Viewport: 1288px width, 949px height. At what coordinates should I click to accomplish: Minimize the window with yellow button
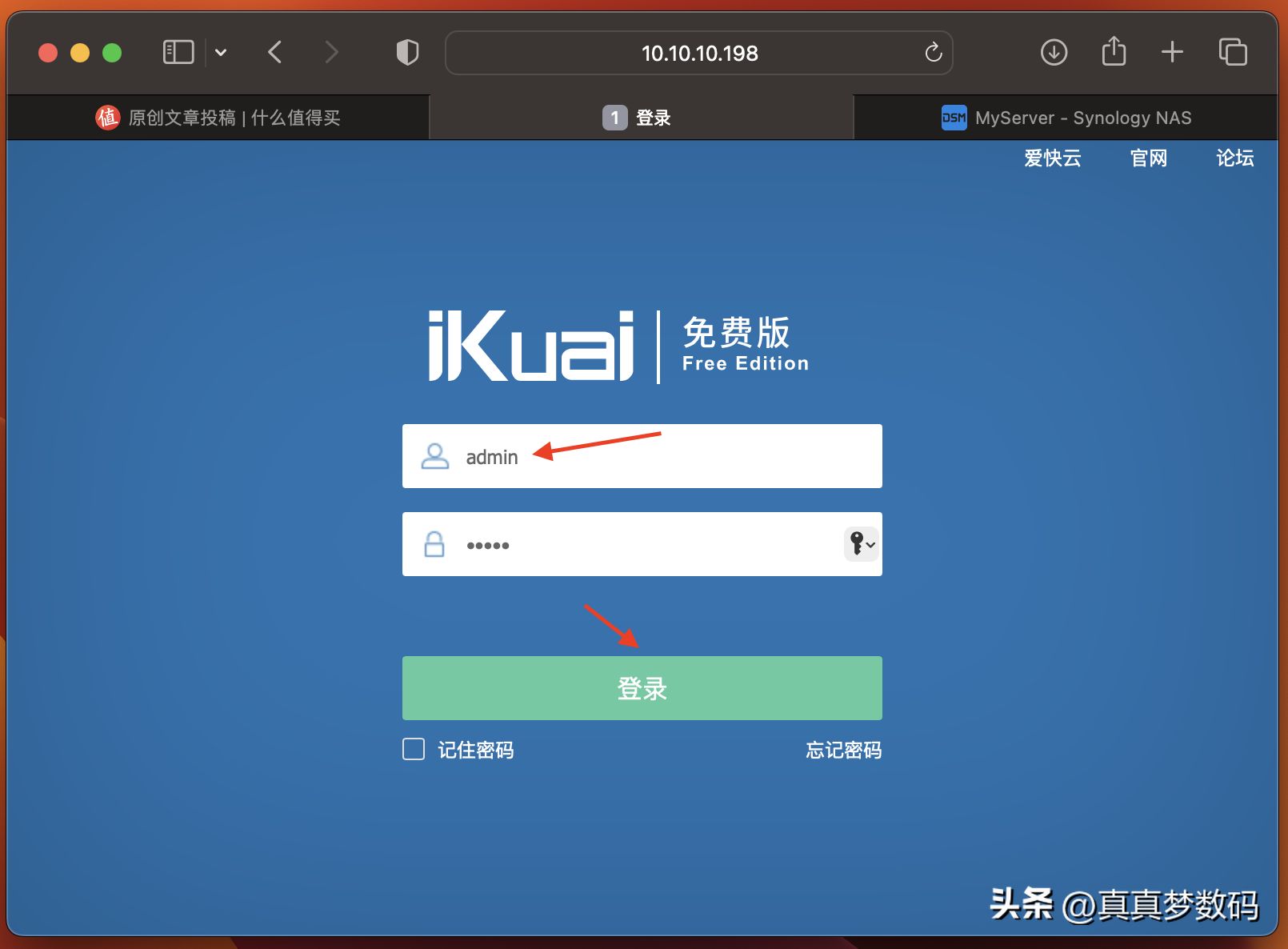[80, 53]
